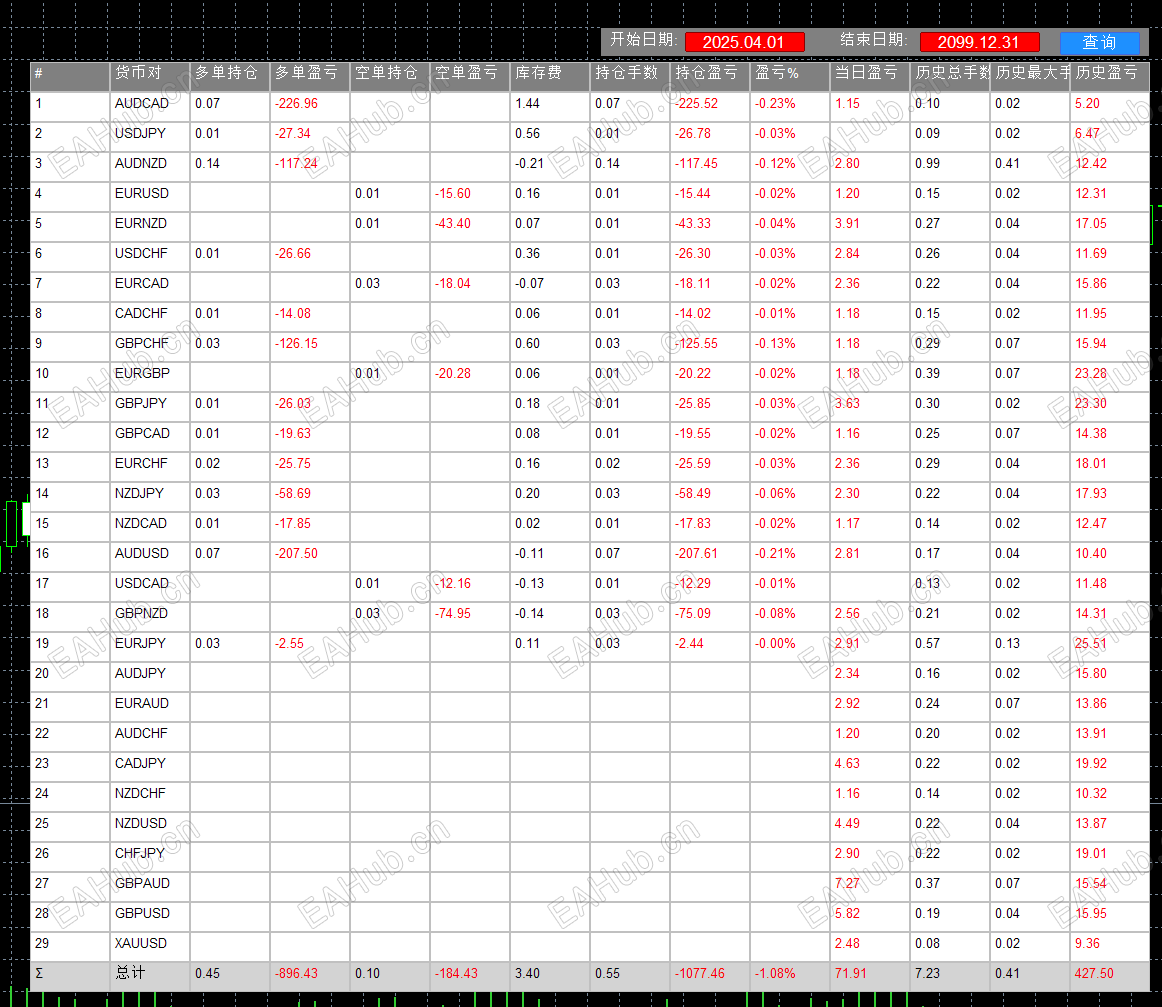Click the 71.91 total daily profit
This screenshot has width=1162, height=1007.
pos(851,974)
